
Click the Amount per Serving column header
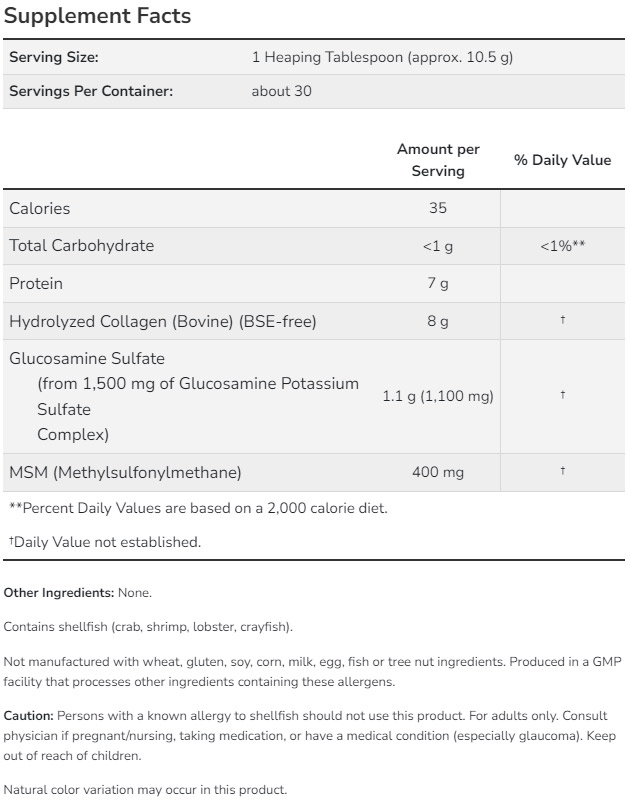click(x=438, y=160)
